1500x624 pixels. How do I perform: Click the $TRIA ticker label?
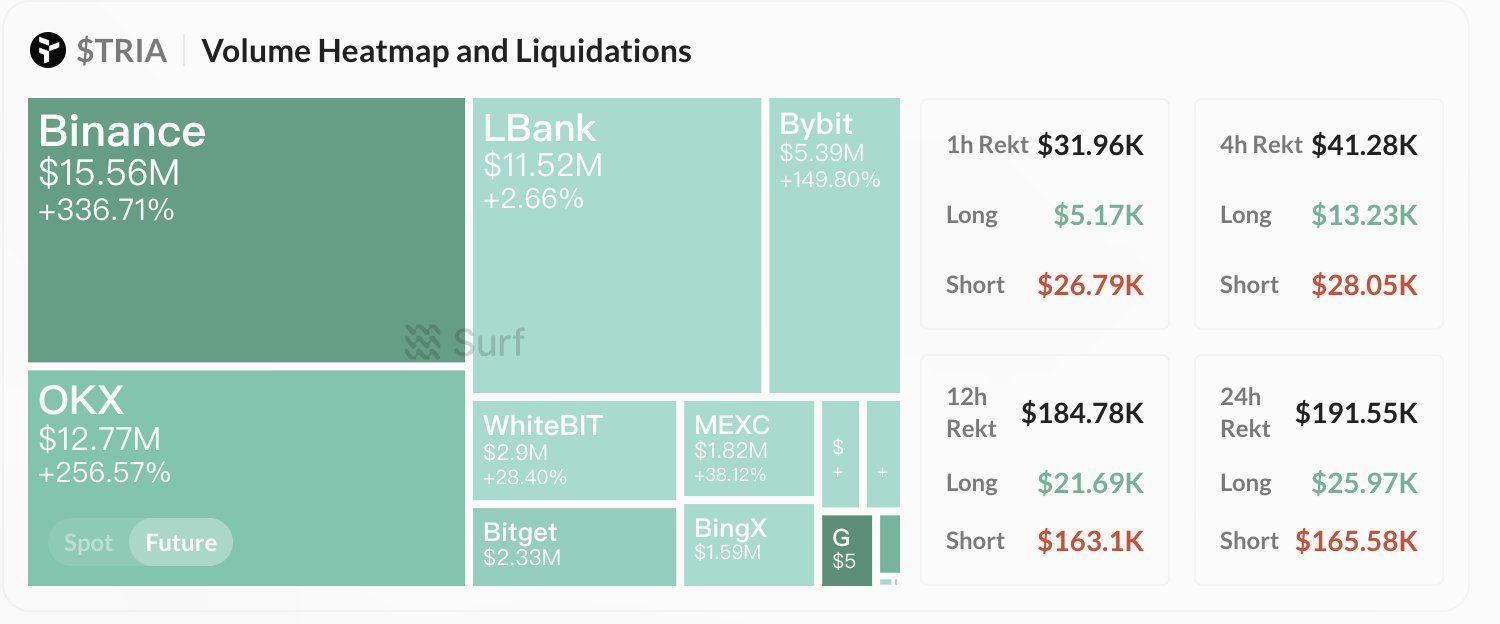(x=122, y=50)
